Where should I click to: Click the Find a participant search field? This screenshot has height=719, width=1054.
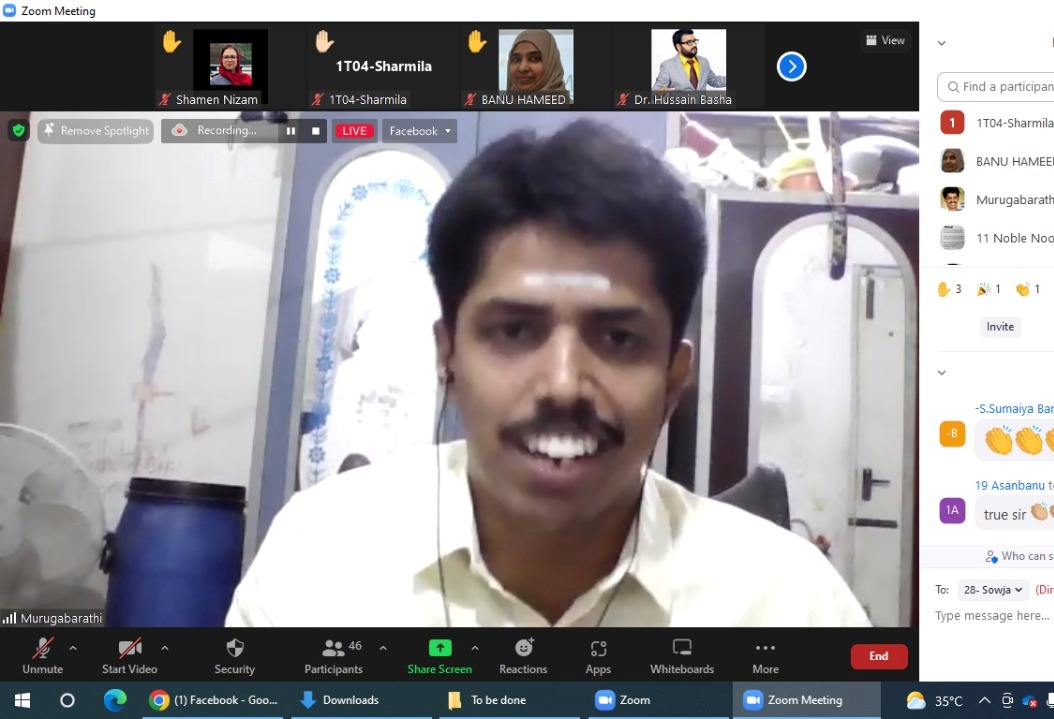coord(996,87)
